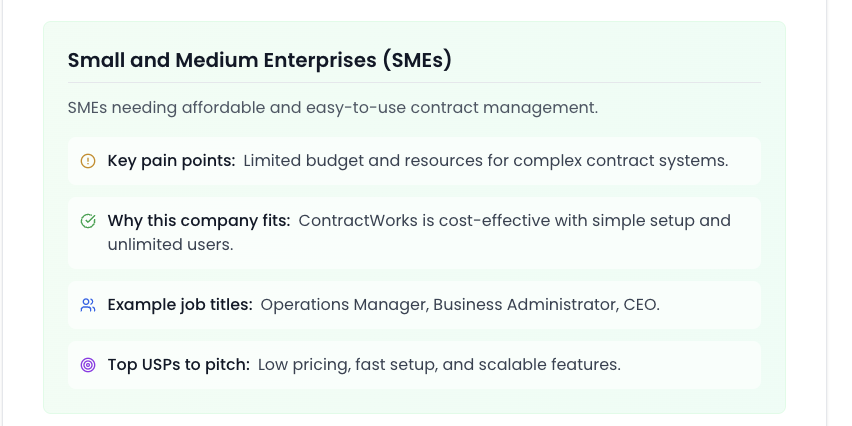Click the Low pricing, fast setup text

click(439, 365)
